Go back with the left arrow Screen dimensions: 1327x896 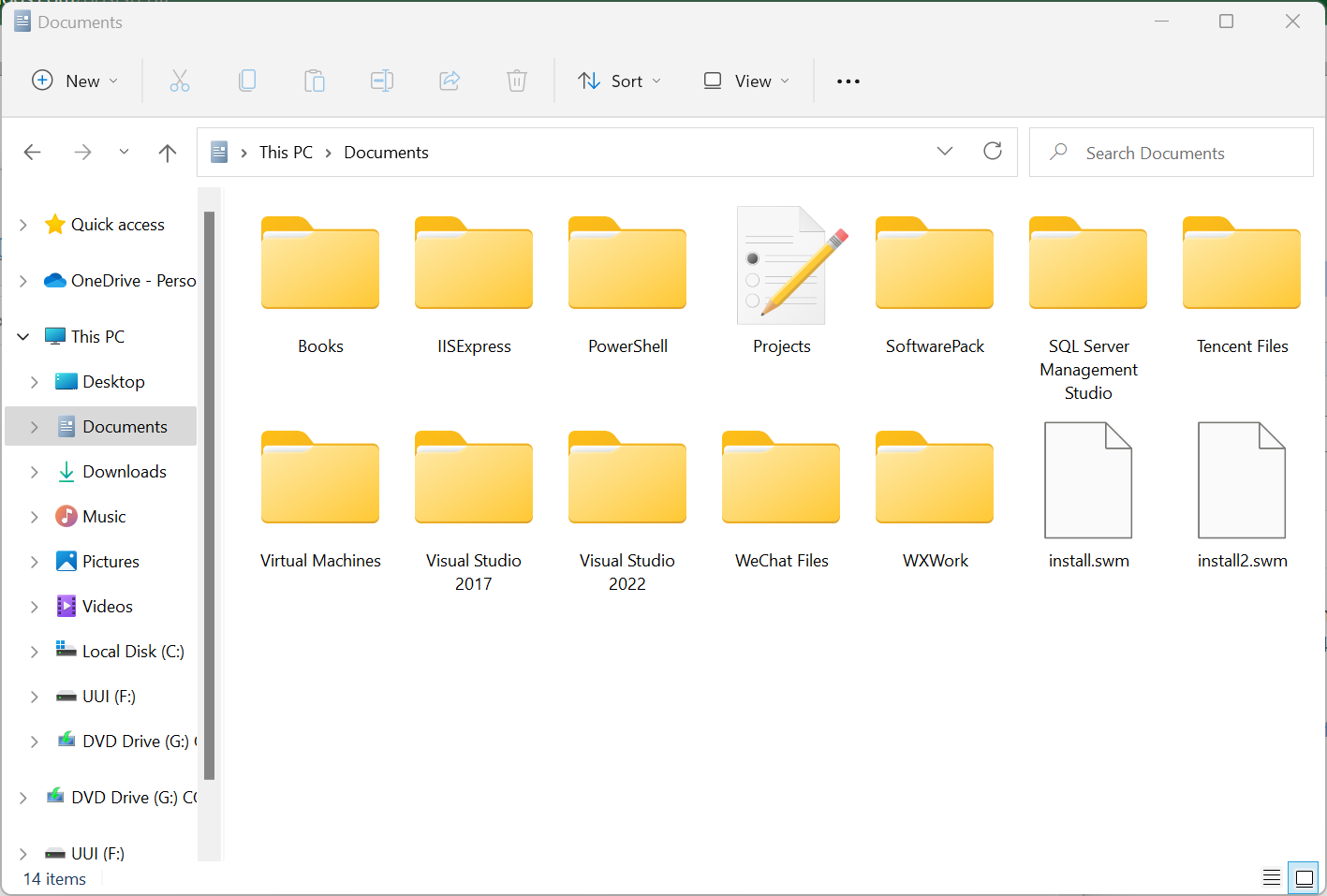pyautogui.click(x=33, y=153)
